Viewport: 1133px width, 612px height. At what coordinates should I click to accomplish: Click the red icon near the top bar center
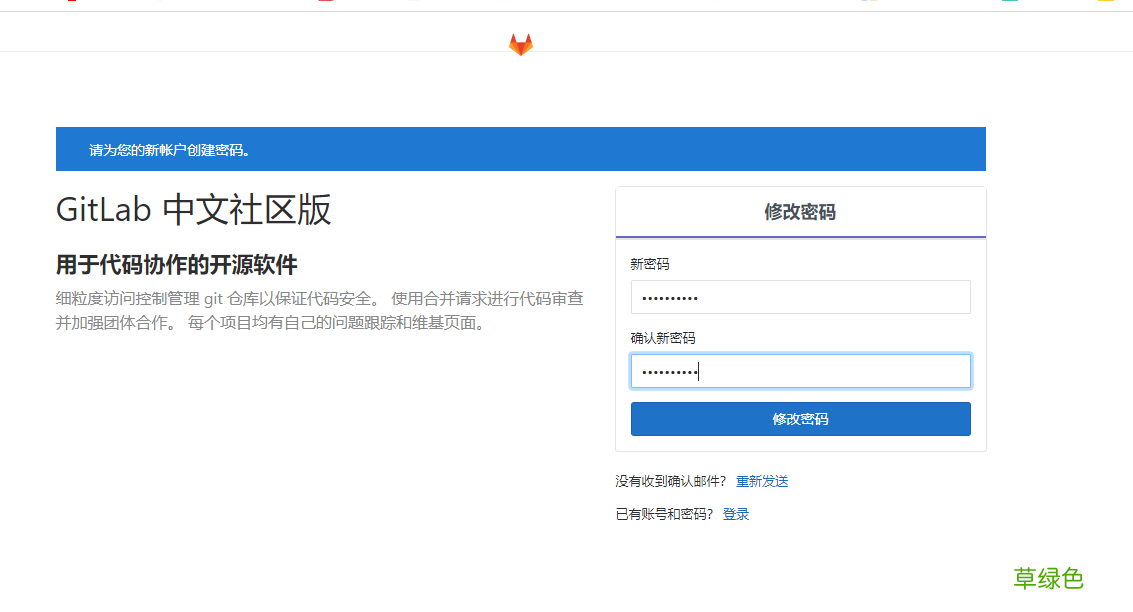[x=325, y=4]
